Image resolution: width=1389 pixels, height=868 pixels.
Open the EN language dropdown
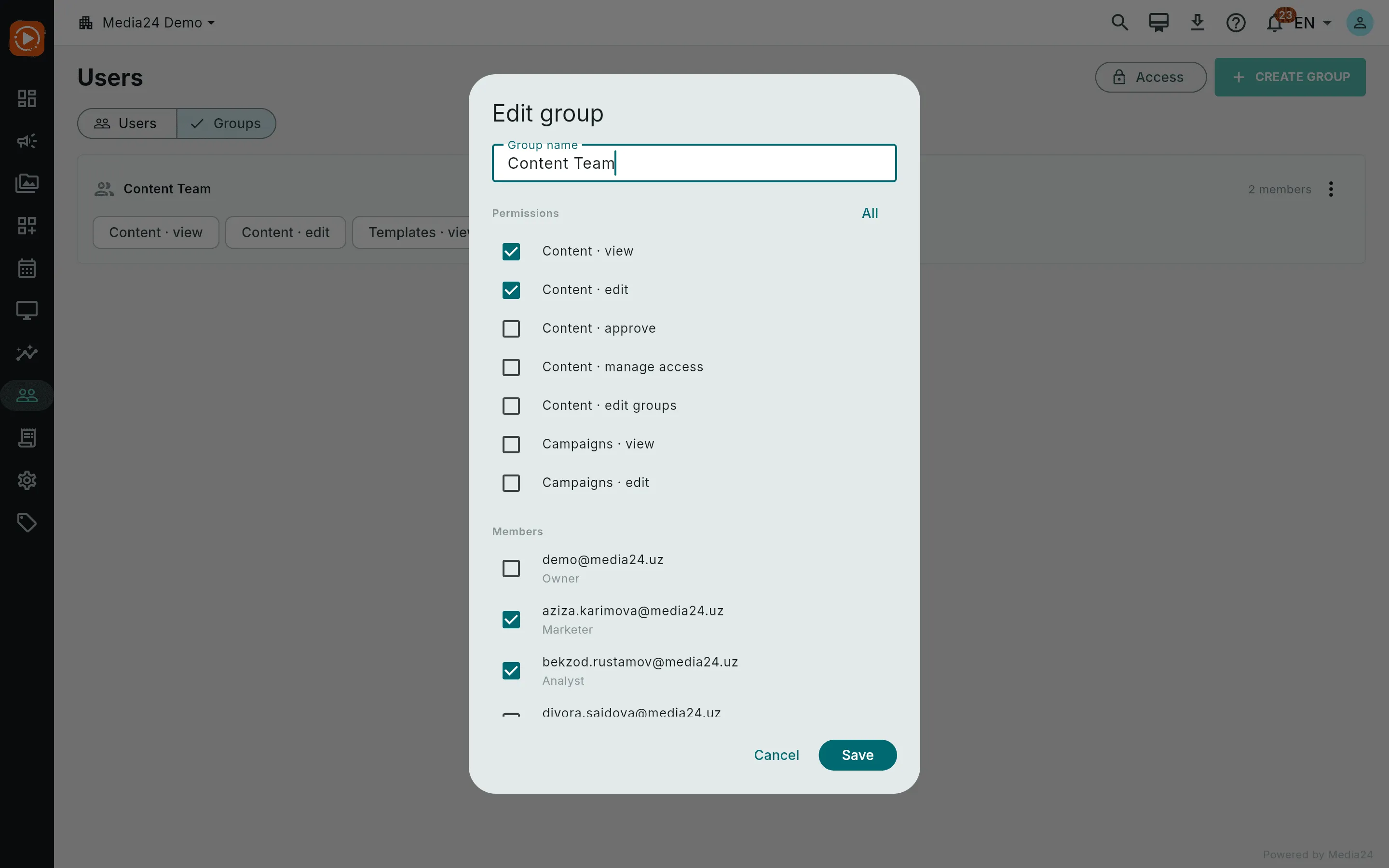pyautogui.click(x=1312, y=22)
